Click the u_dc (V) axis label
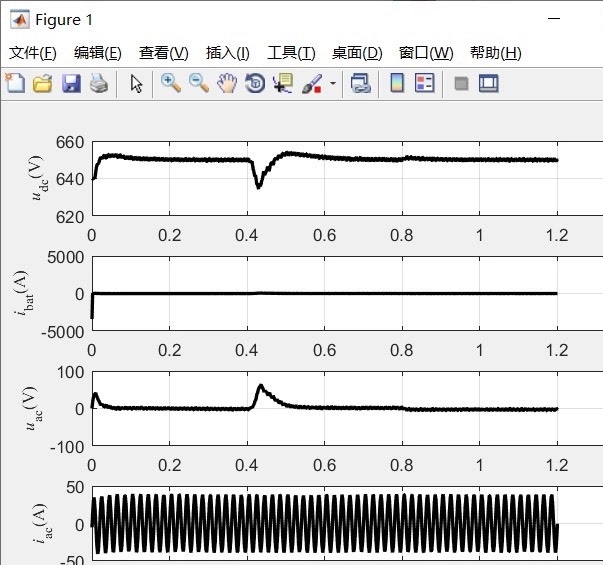The height and width of the screenshot is (565, 603). coord(38,178)
